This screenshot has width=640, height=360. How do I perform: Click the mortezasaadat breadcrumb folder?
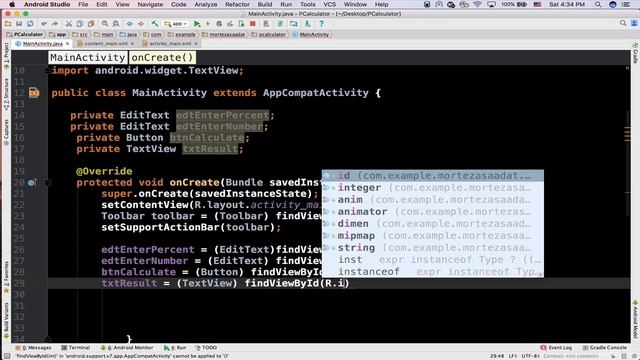224,34
